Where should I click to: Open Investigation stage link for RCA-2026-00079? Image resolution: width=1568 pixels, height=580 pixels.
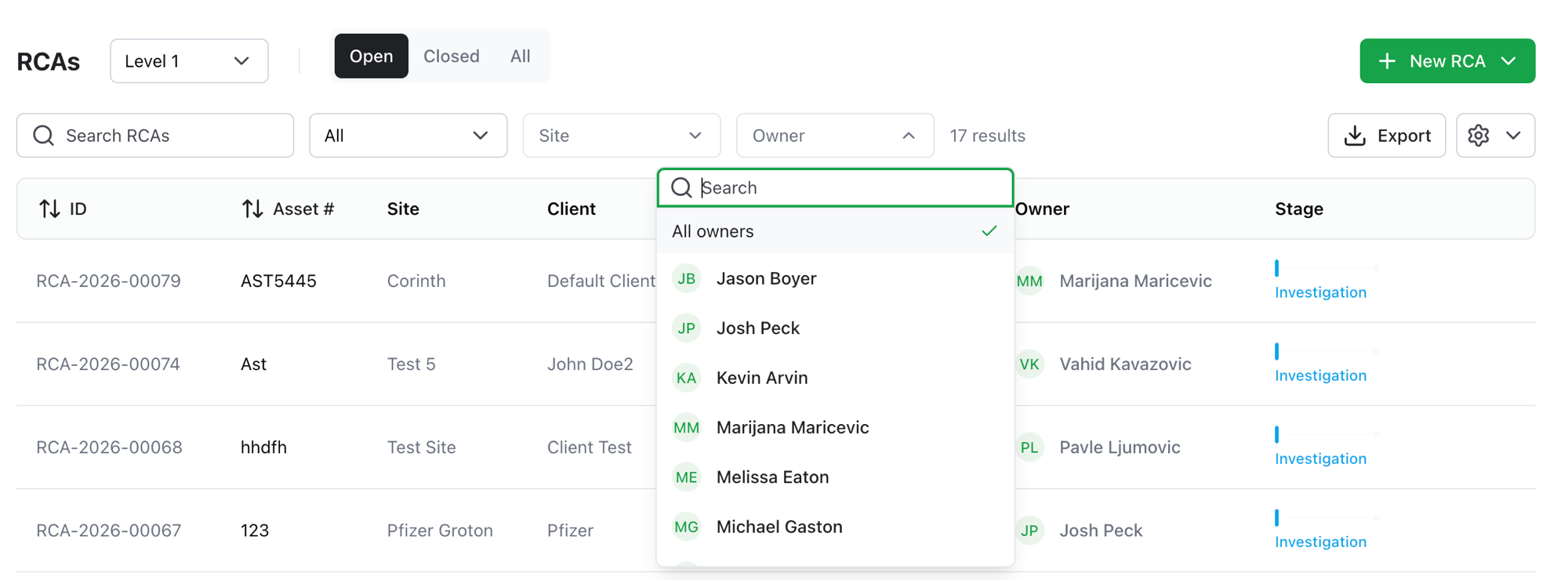coord(1320,292)
